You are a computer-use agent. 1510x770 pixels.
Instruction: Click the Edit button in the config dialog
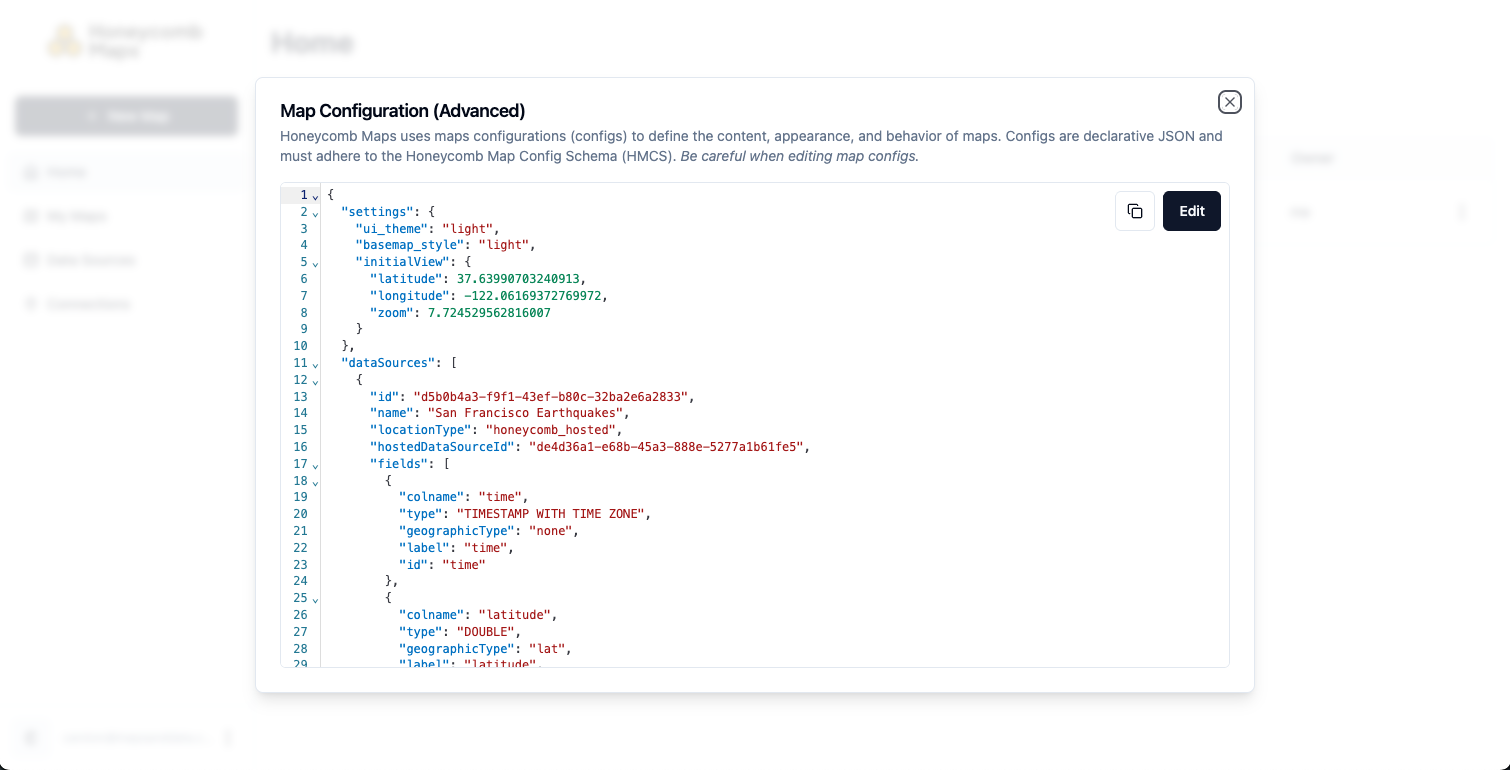tap(1191, 211)
